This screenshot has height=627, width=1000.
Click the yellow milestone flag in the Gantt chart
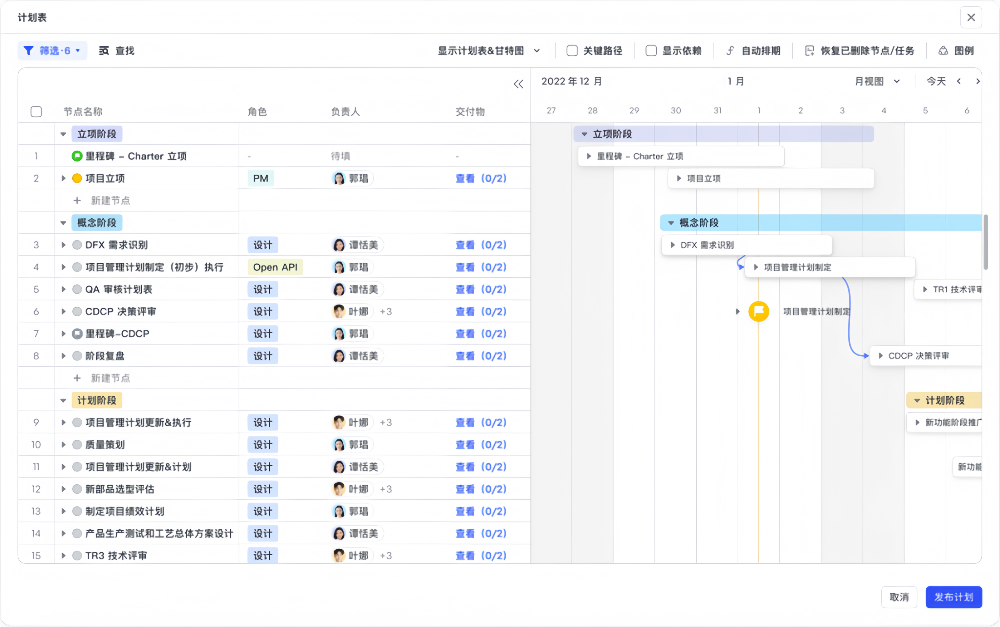click(759, 311)
